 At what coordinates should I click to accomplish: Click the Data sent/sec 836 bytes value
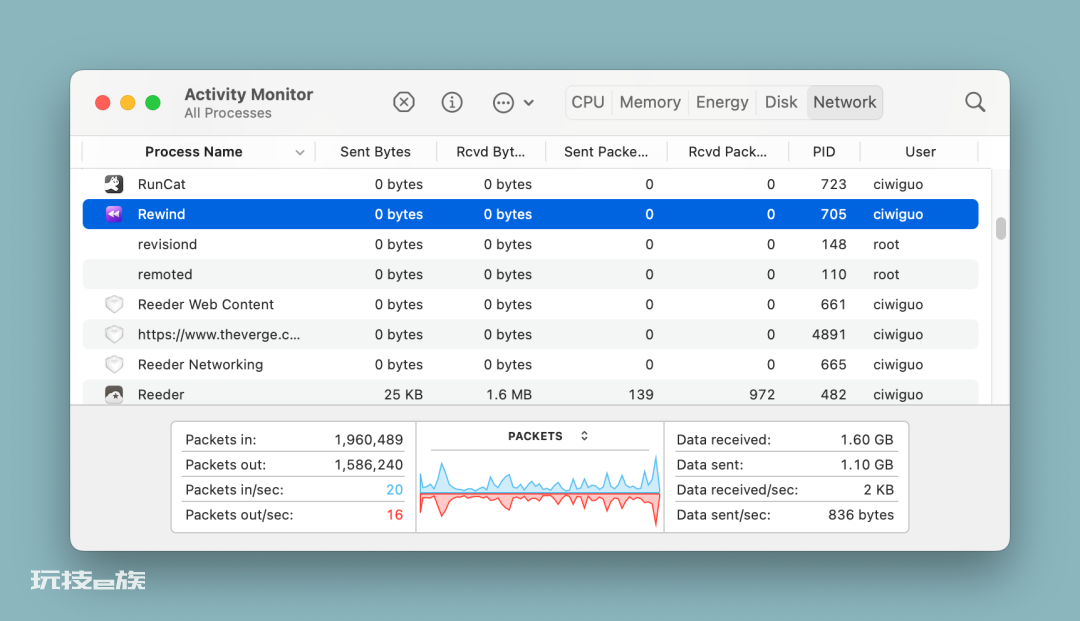[x=860, y=515]
